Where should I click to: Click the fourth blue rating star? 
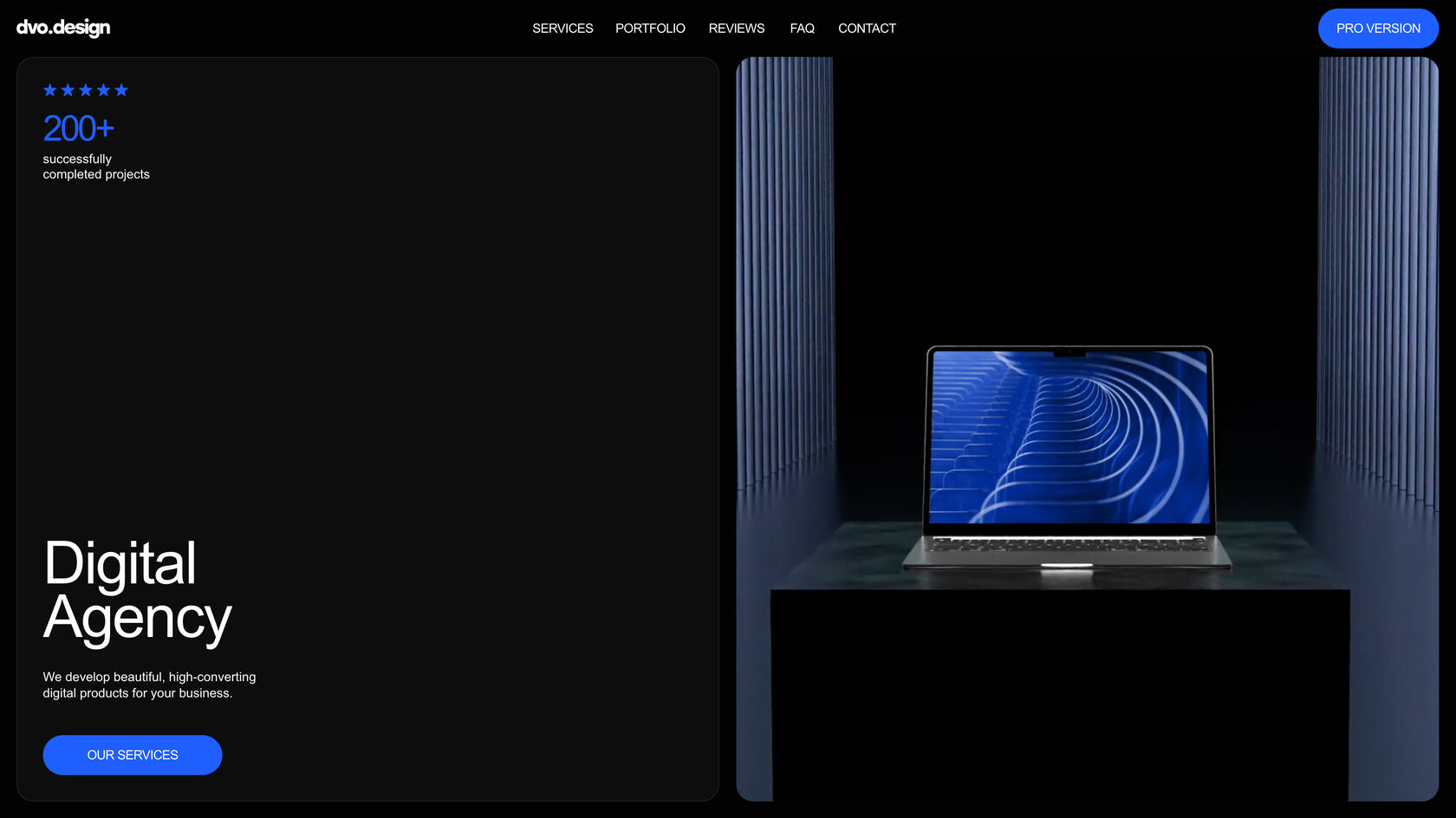click(x=103, y=90)
